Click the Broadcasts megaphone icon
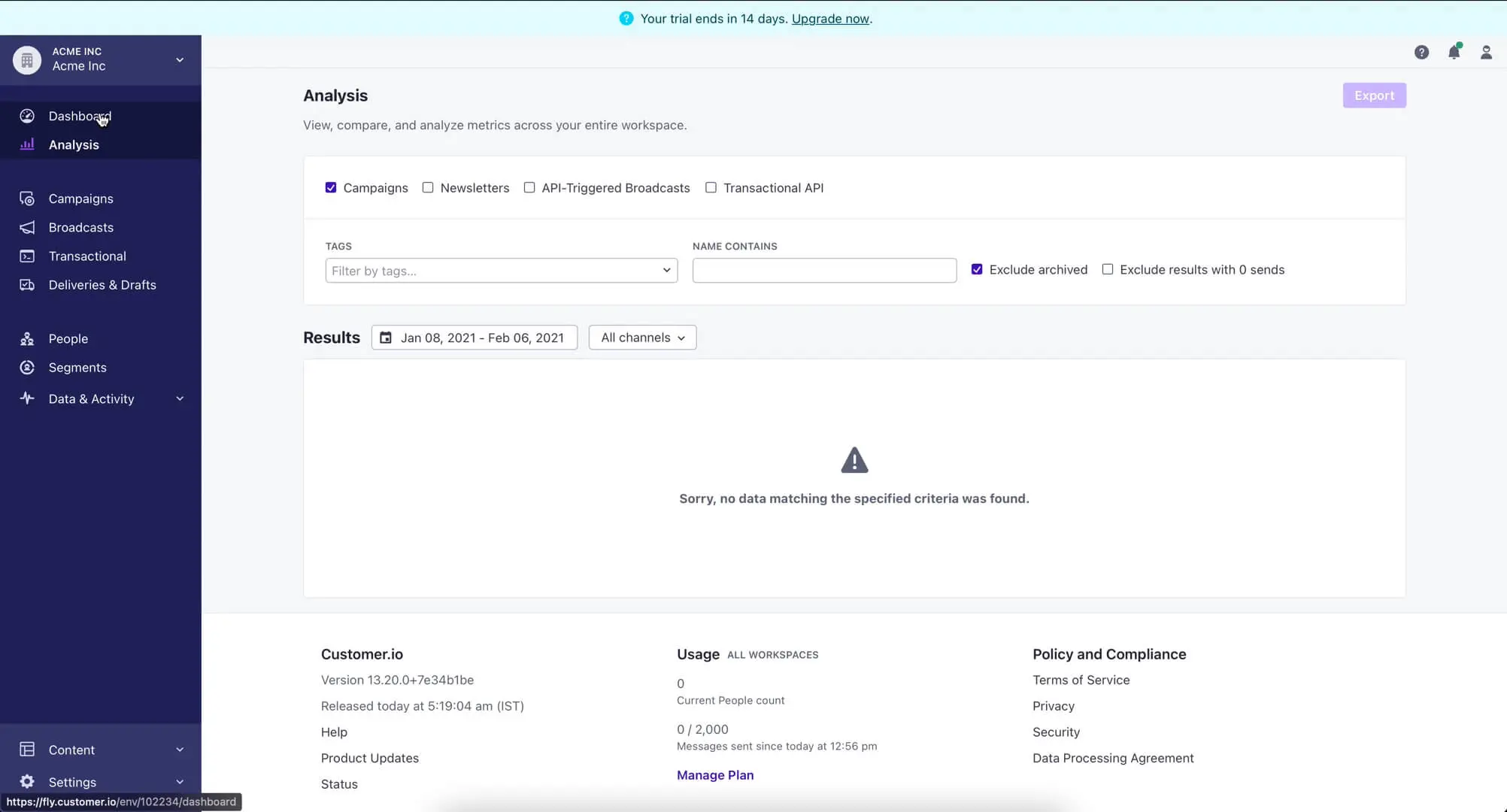This screenshot has height=812, width=1507. tap(27, 227)
